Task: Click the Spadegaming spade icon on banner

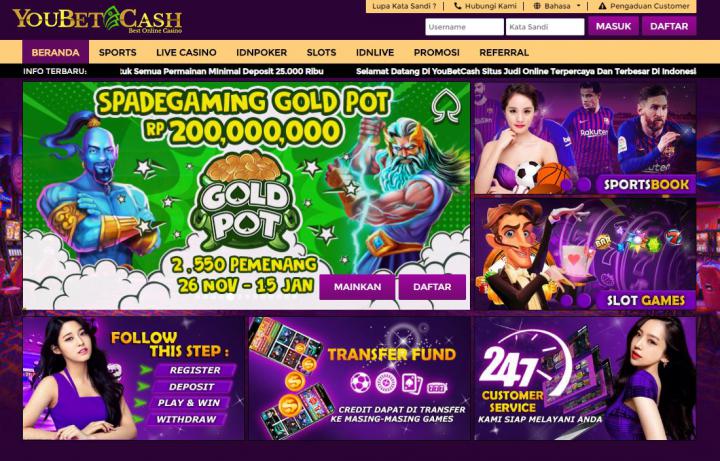Action: tap(445, 107)
